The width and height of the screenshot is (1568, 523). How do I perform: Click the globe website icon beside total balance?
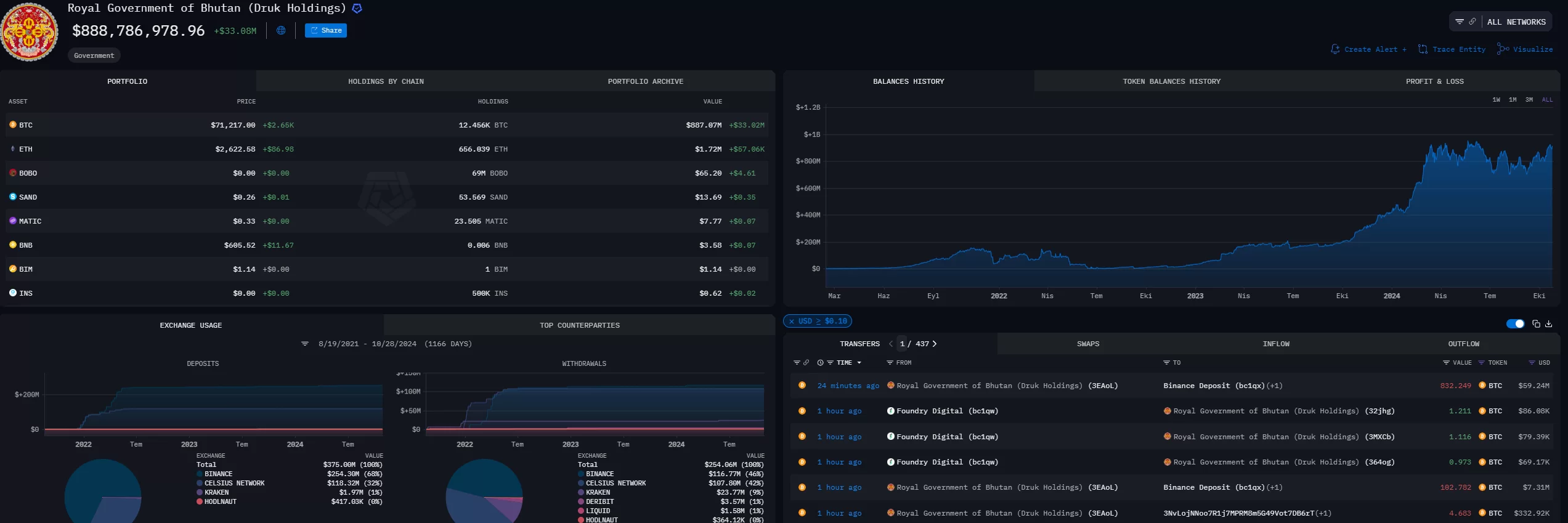click(x=281, y=30)
